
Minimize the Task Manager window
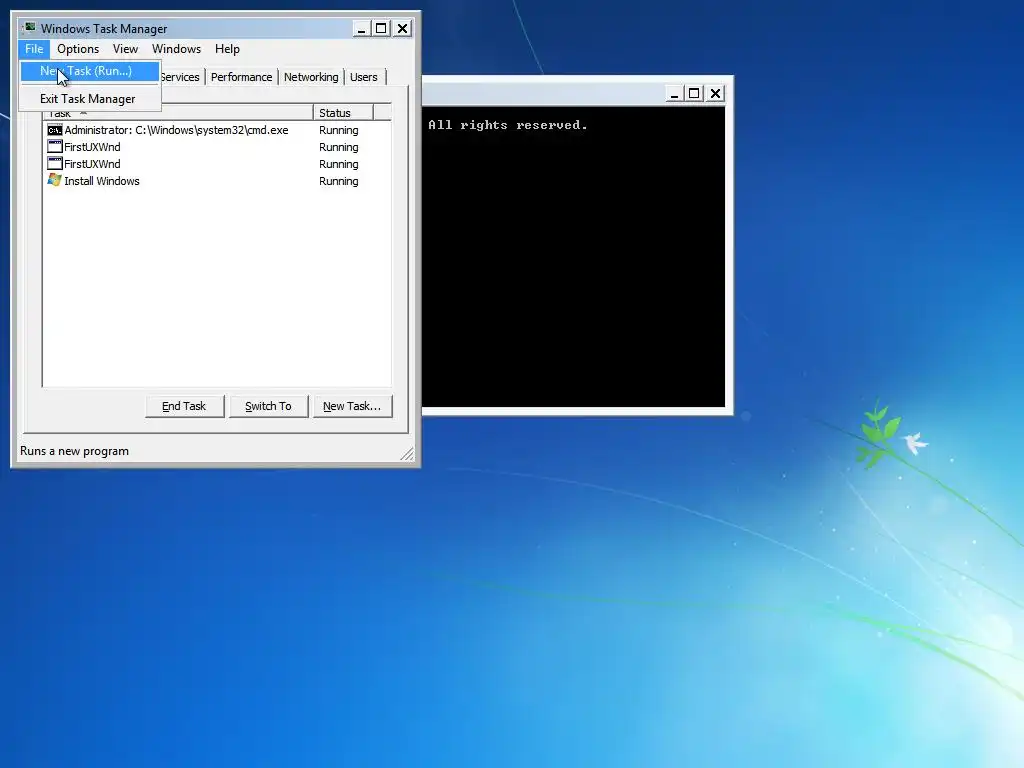pos(361,29)
